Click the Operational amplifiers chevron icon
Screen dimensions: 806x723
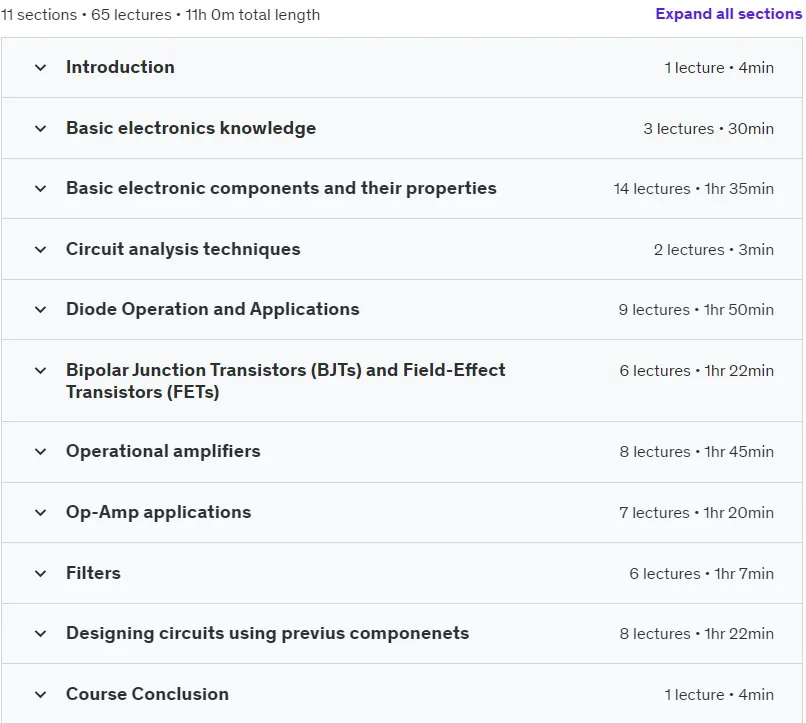41,452
